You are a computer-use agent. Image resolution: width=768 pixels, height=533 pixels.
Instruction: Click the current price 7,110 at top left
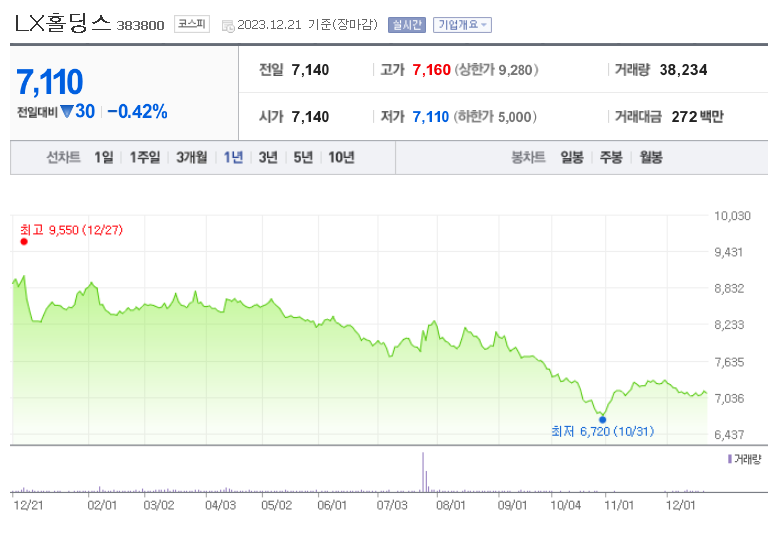pyautogui.click(x=50, y=81)
